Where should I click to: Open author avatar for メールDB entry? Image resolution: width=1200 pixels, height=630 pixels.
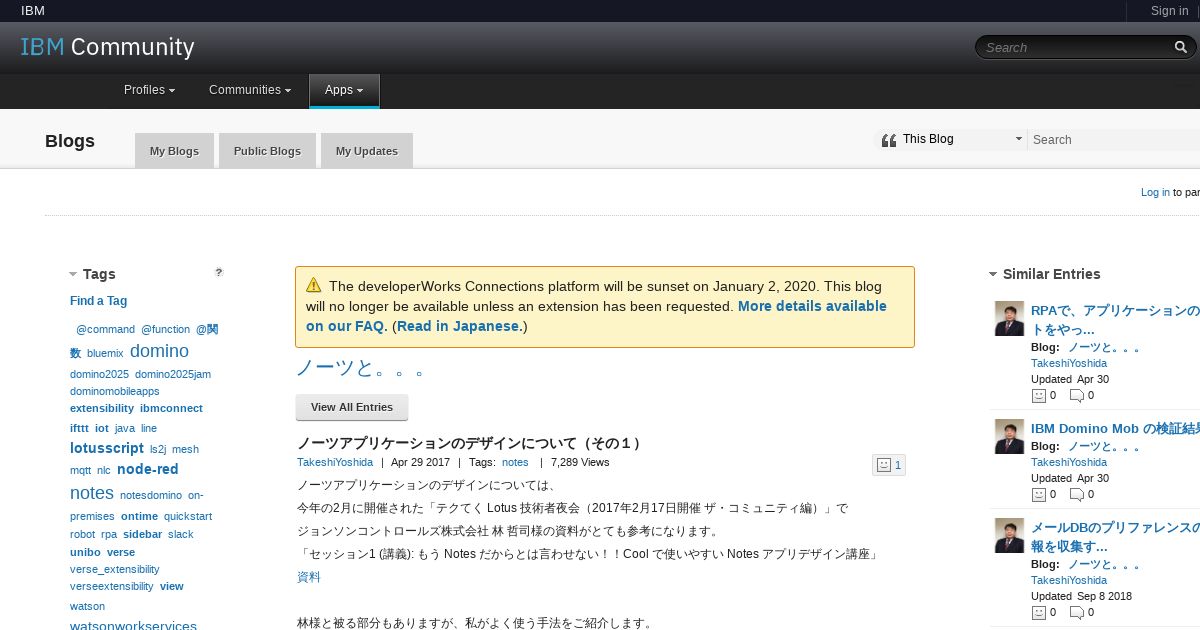[1009, 535]
